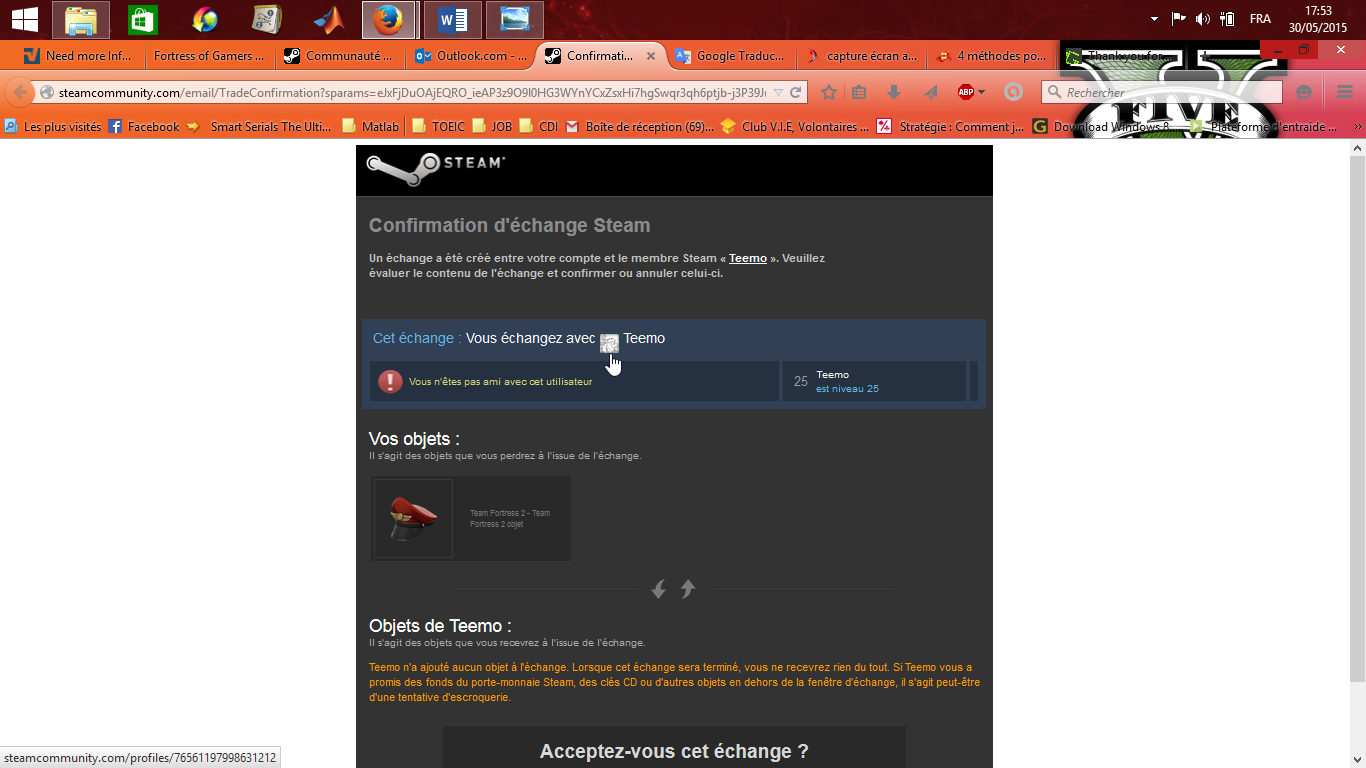Show hidden system tray icons

tap(1154, 19)
